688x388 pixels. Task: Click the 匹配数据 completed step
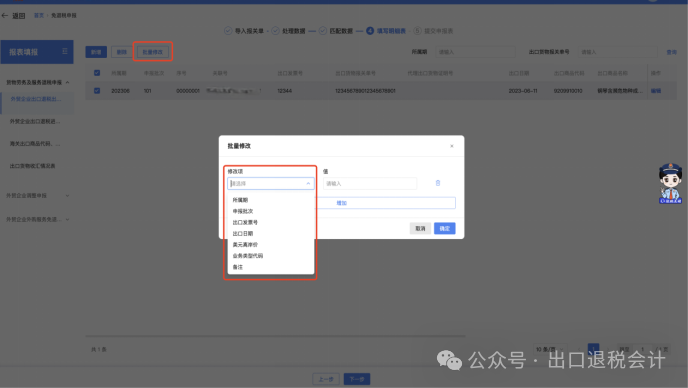pyautogui.click(x=336, y=31)
